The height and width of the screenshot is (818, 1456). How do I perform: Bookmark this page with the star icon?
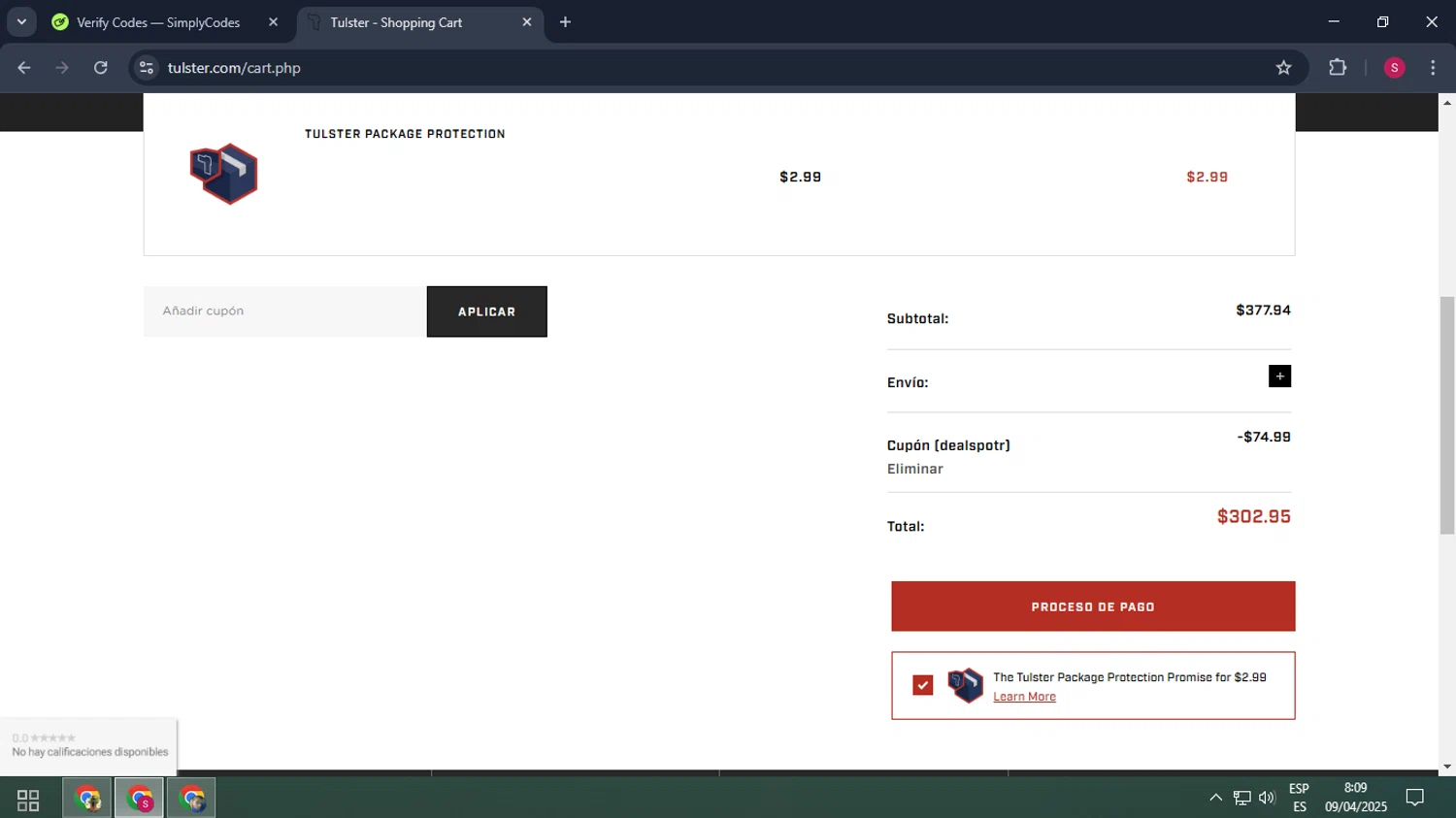click(1284, 68)
